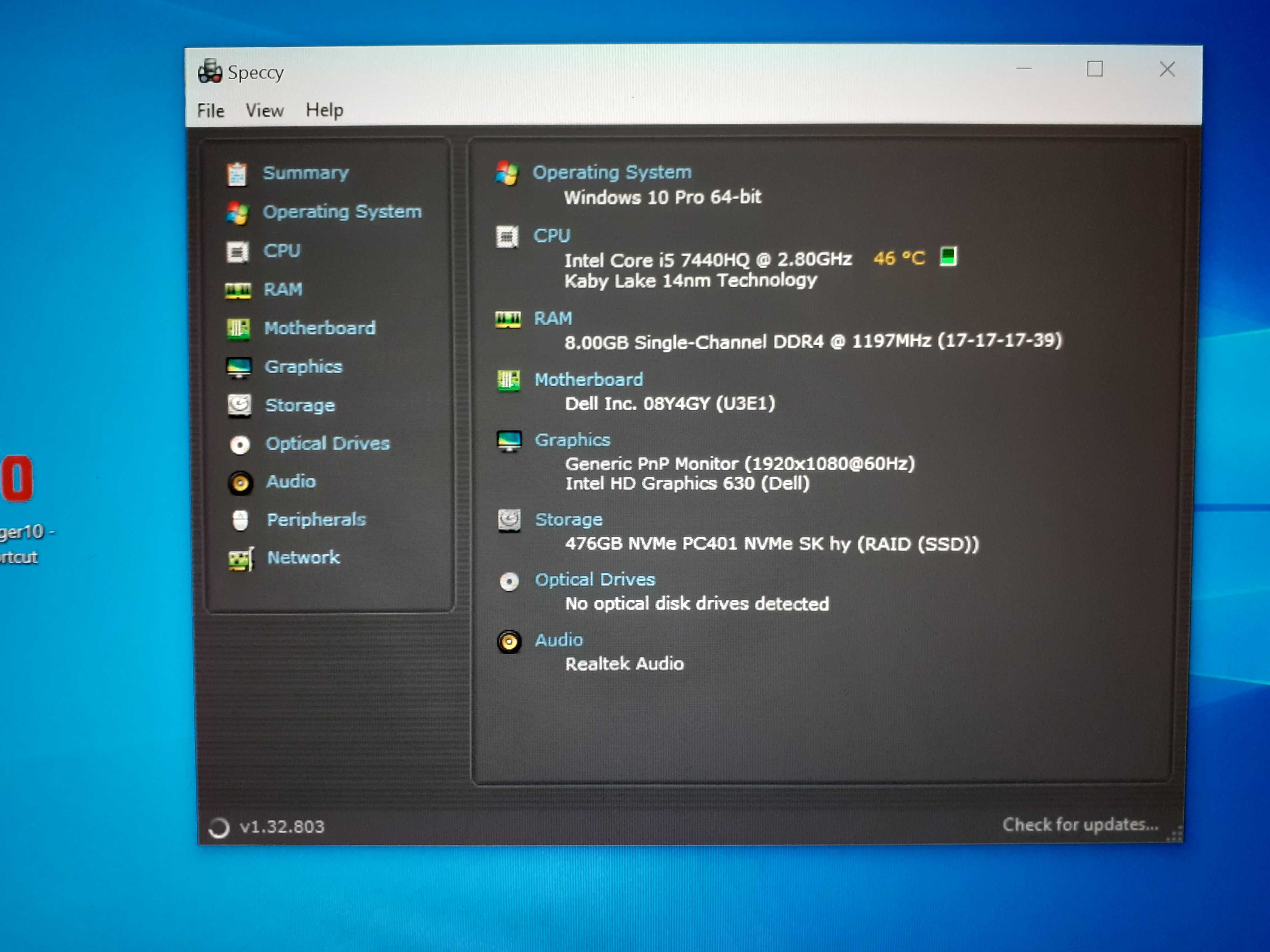
Task: Open Network in the sidebar
Action: click(x=303, y=557)
